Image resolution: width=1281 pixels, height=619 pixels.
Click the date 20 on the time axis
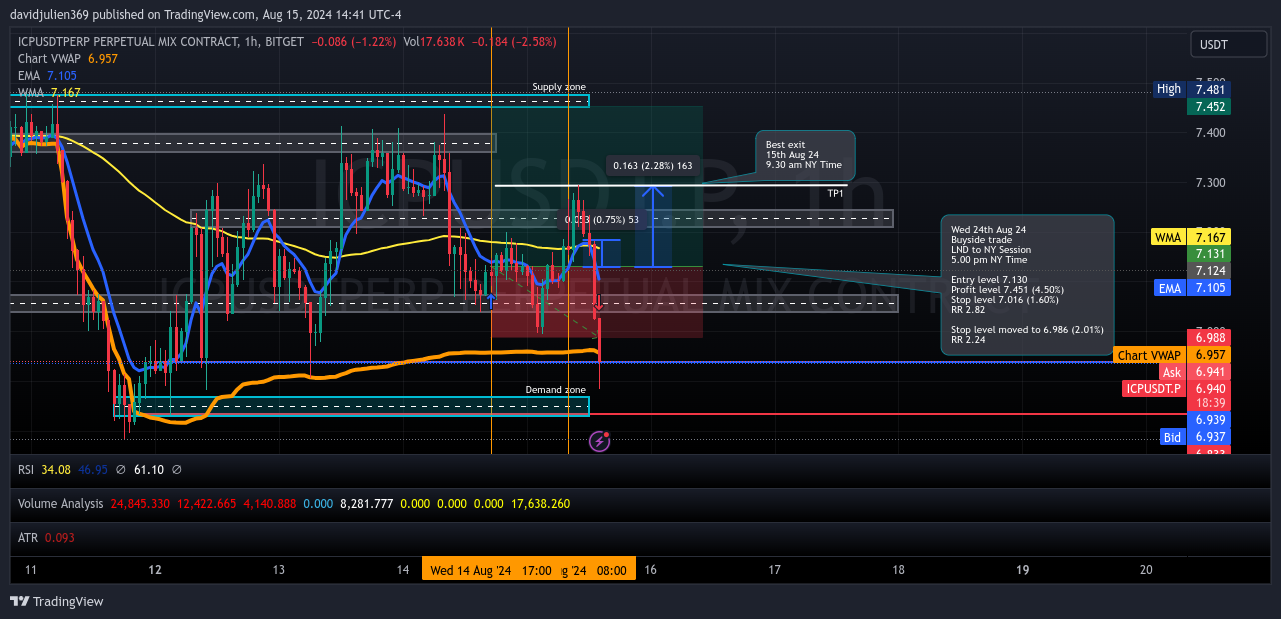point(1146,569)
